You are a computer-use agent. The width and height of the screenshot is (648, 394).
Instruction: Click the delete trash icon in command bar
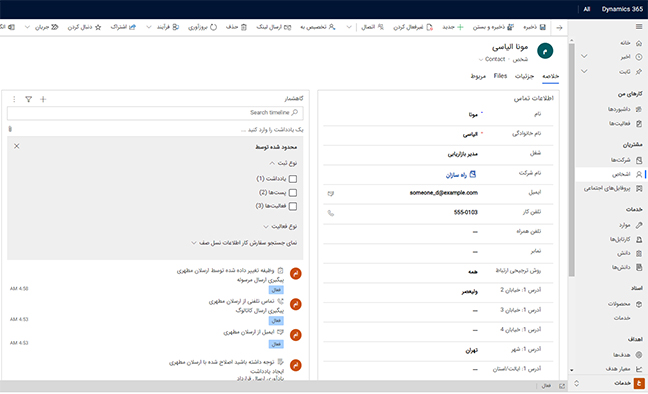(244, 27)
